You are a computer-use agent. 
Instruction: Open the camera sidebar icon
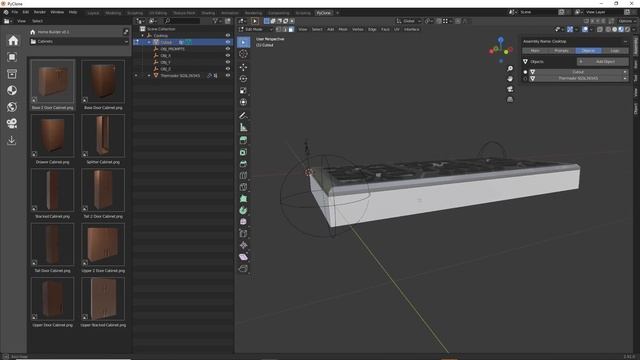[x=12, y=123]
